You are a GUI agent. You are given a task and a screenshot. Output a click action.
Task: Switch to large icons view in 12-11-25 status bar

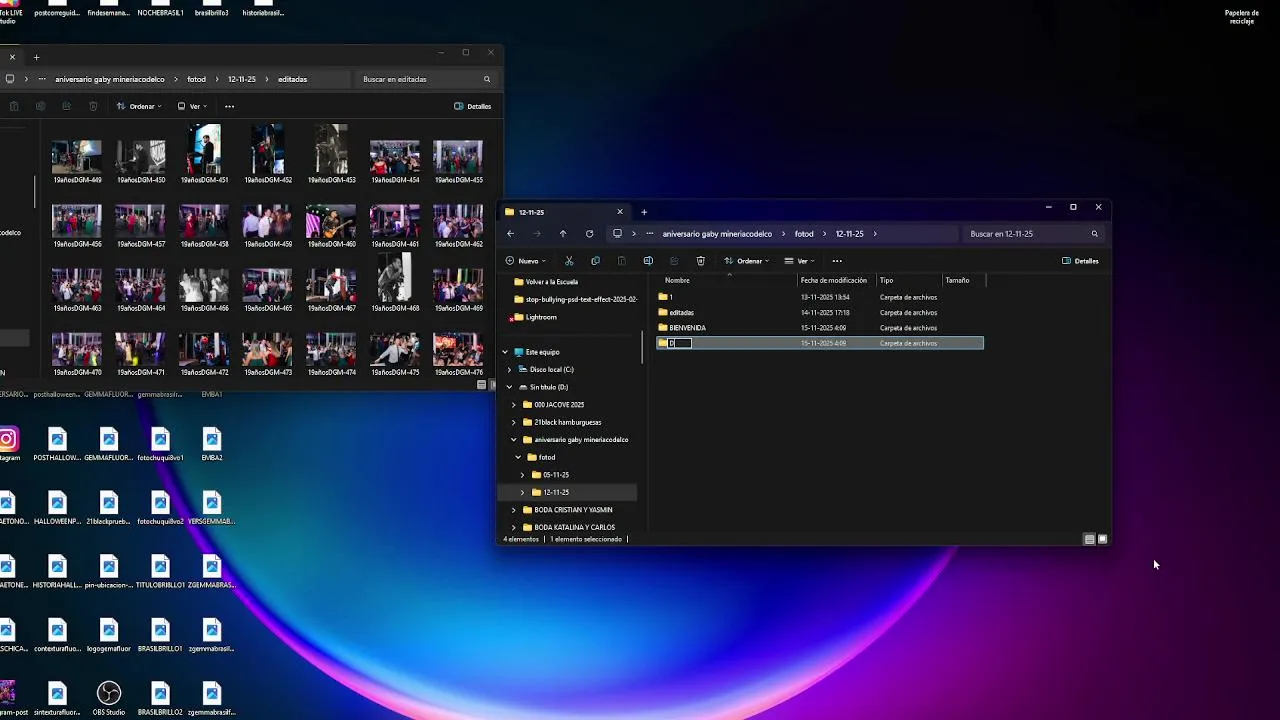pos(1103,539)
